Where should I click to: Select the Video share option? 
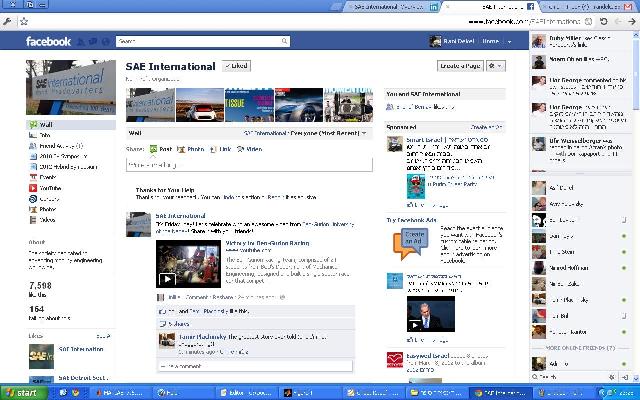point(249,149)
